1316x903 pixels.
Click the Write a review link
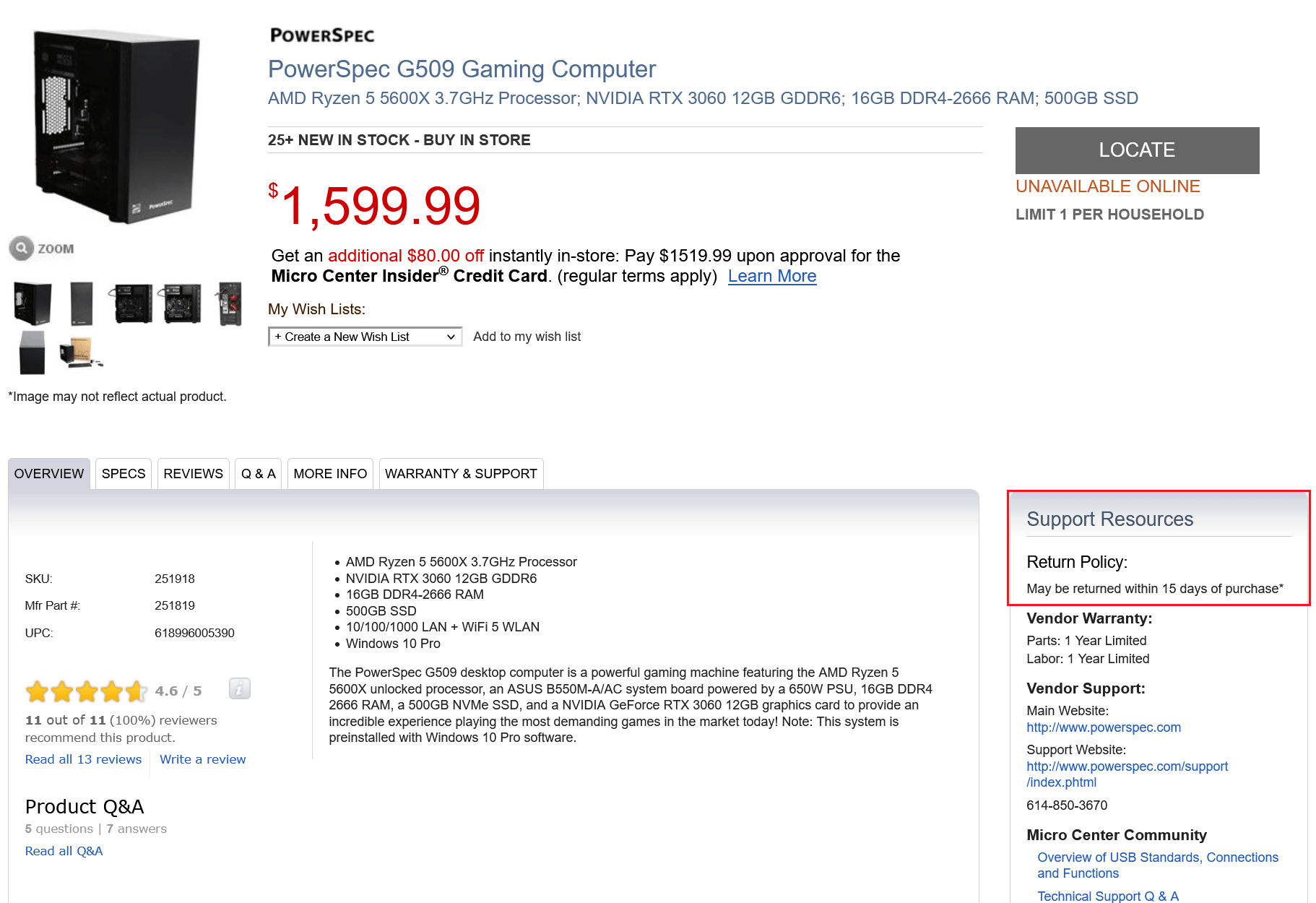[x=202, y=759]
